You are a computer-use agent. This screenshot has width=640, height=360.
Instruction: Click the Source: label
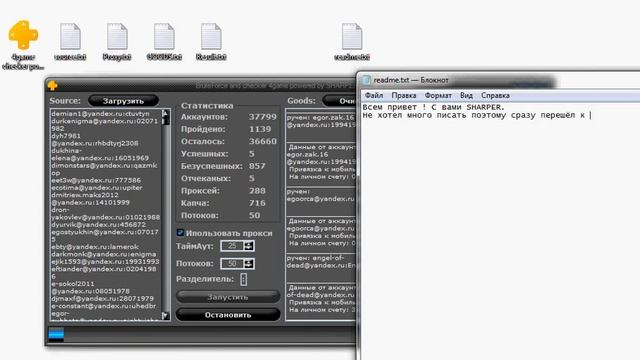(65, 100)
